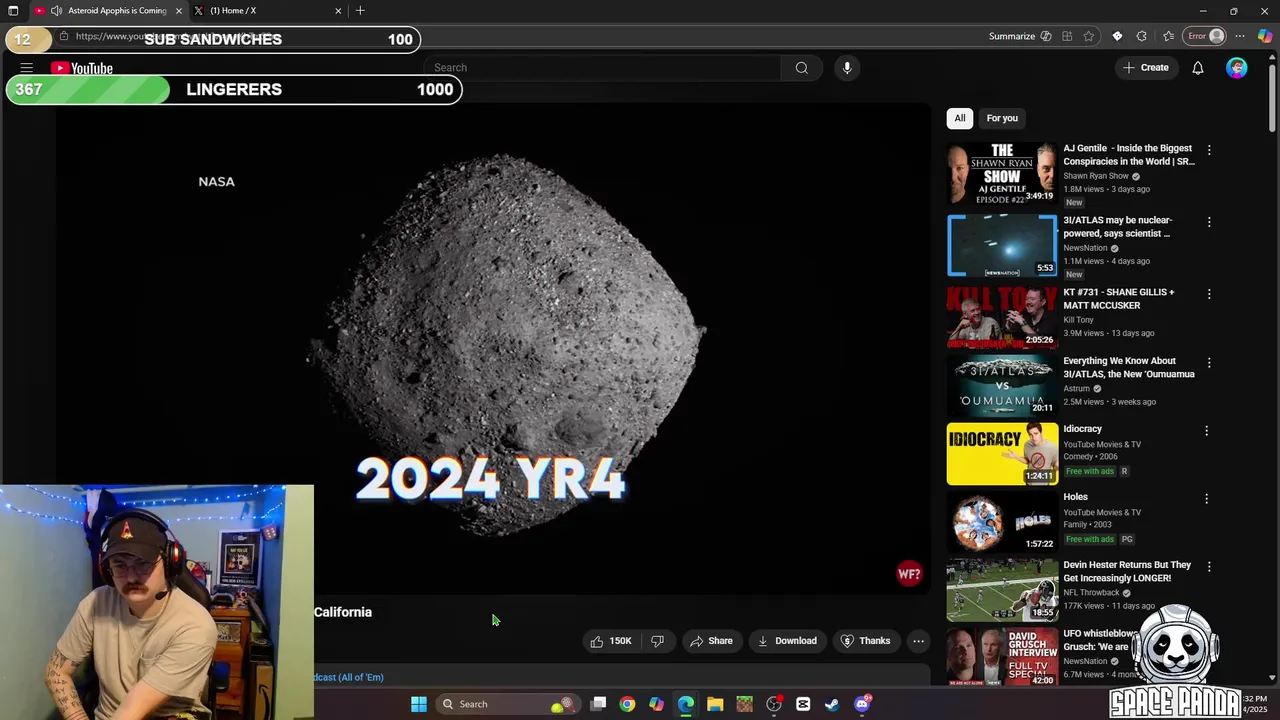The height and width of the screenshot is (720, 1280).
Task: Switch to the Home / X tab
Action: tap(265, 11)
